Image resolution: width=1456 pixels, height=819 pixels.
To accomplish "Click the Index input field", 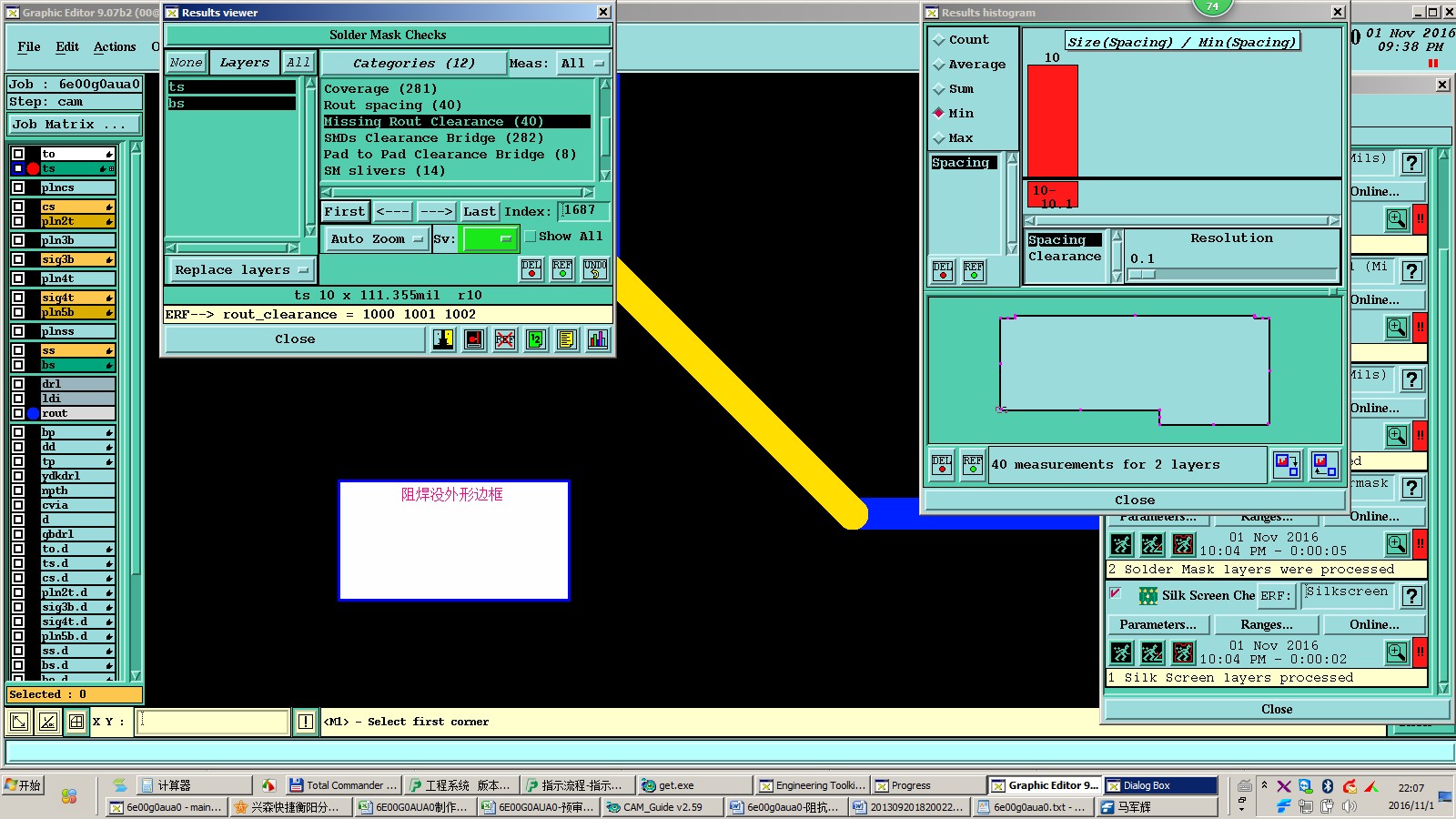I will (x=584, y=211).
